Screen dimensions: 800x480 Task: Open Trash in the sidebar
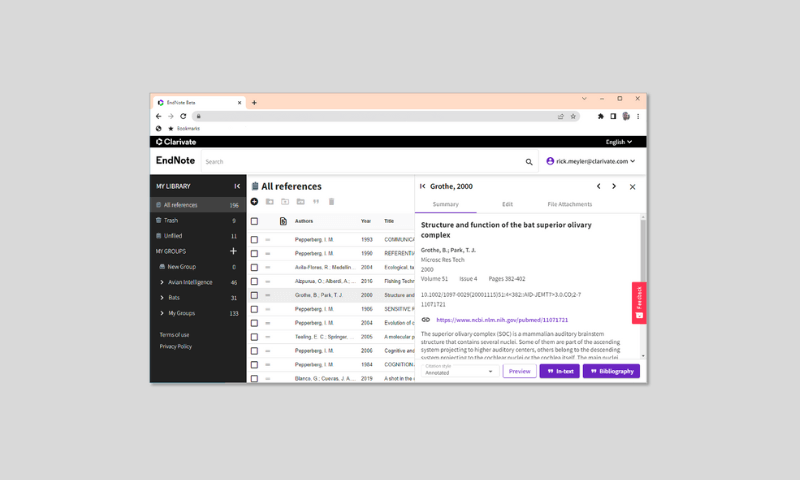point(198,220)
